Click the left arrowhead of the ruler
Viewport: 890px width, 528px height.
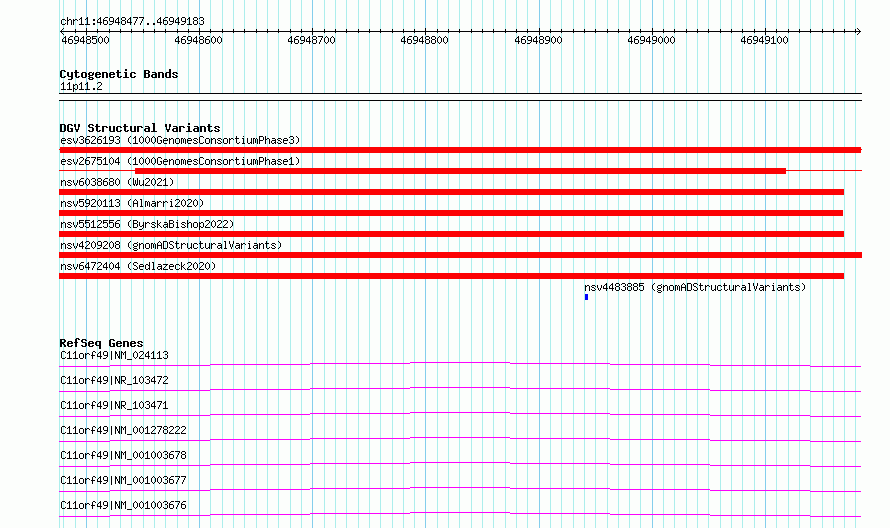tap(62, 31)
